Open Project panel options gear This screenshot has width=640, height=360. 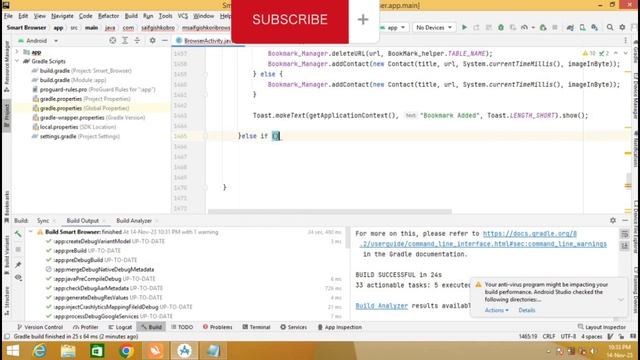[x=152, y=40]
